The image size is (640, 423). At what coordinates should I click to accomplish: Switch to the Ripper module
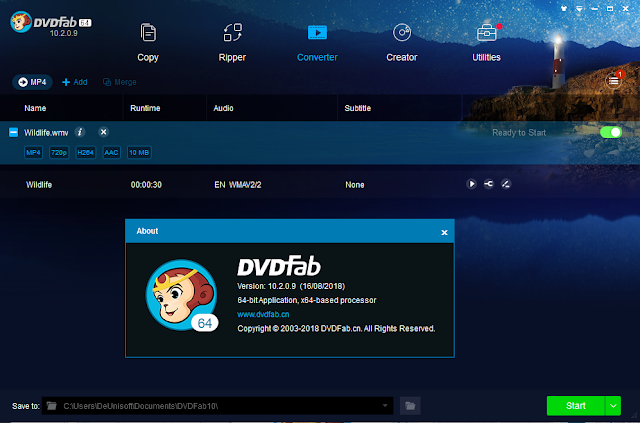coord(232,43)
